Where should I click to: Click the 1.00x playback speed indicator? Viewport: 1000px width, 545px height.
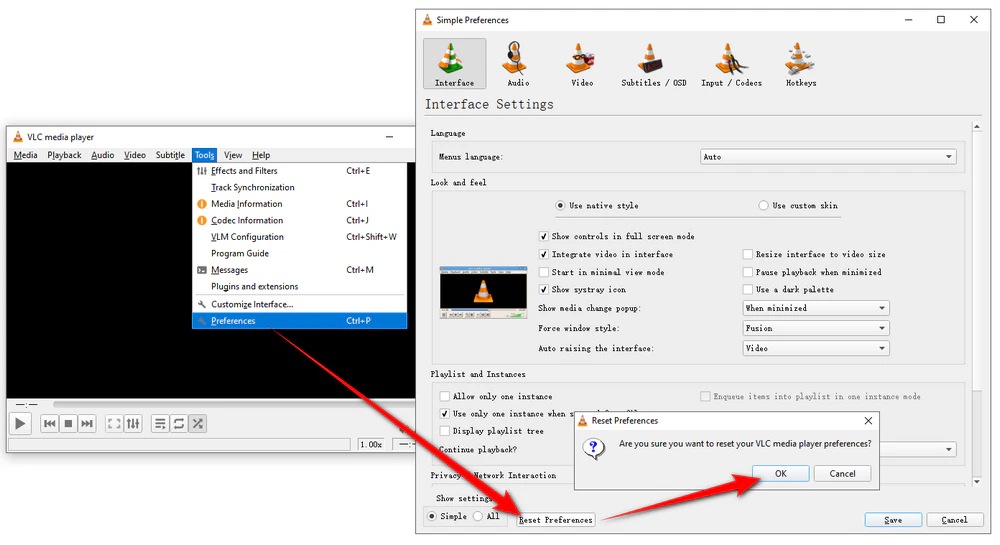coord(371,444)
